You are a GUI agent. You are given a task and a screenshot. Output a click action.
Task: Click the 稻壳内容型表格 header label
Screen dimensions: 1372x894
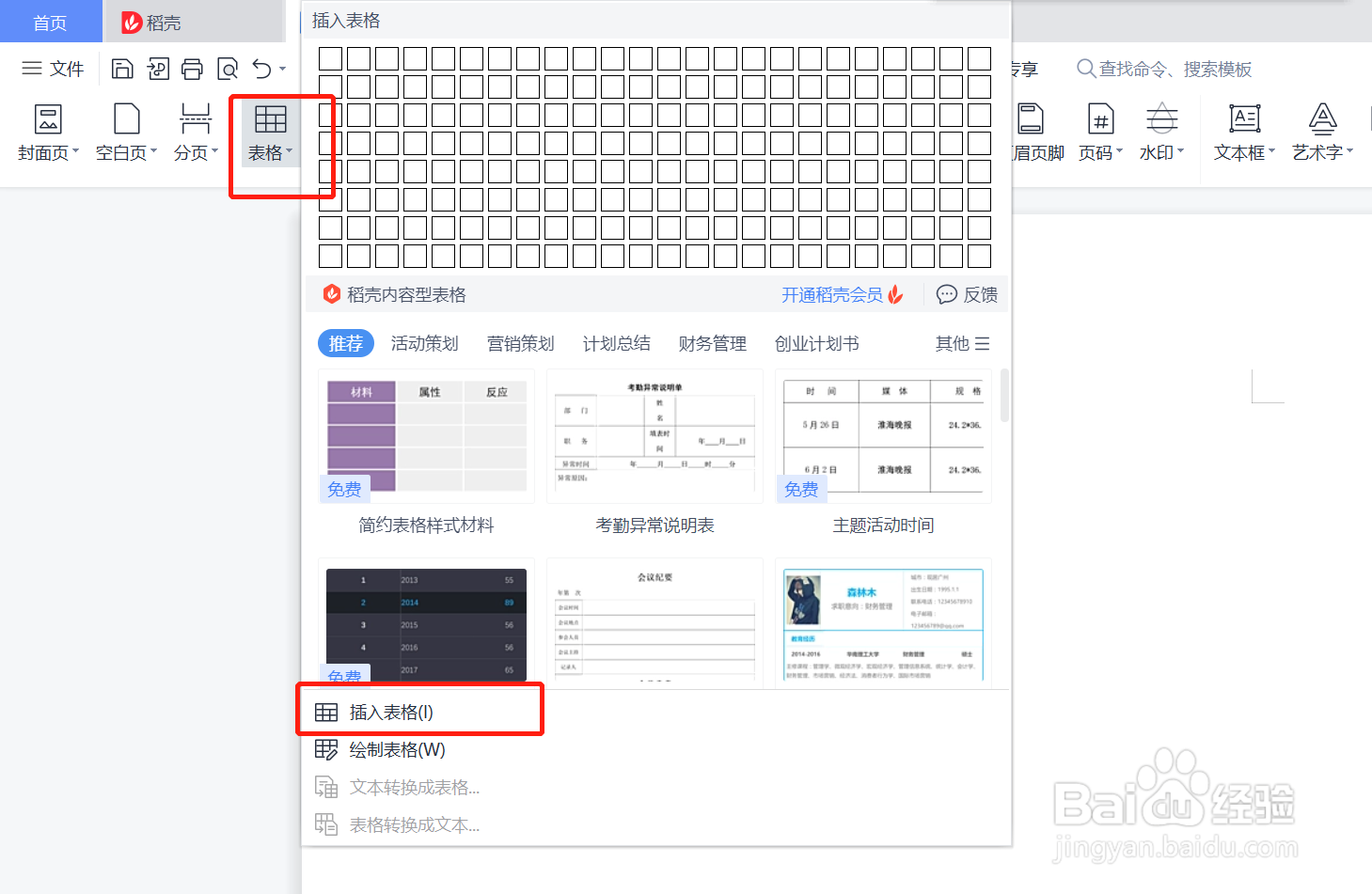pyautogui.click(x=406, y=294)
